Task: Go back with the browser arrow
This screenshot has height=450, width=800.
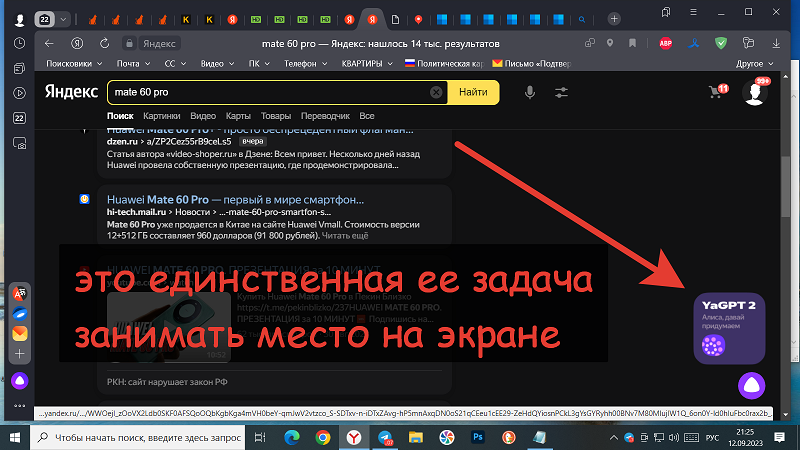Action: tap(49, 44)
